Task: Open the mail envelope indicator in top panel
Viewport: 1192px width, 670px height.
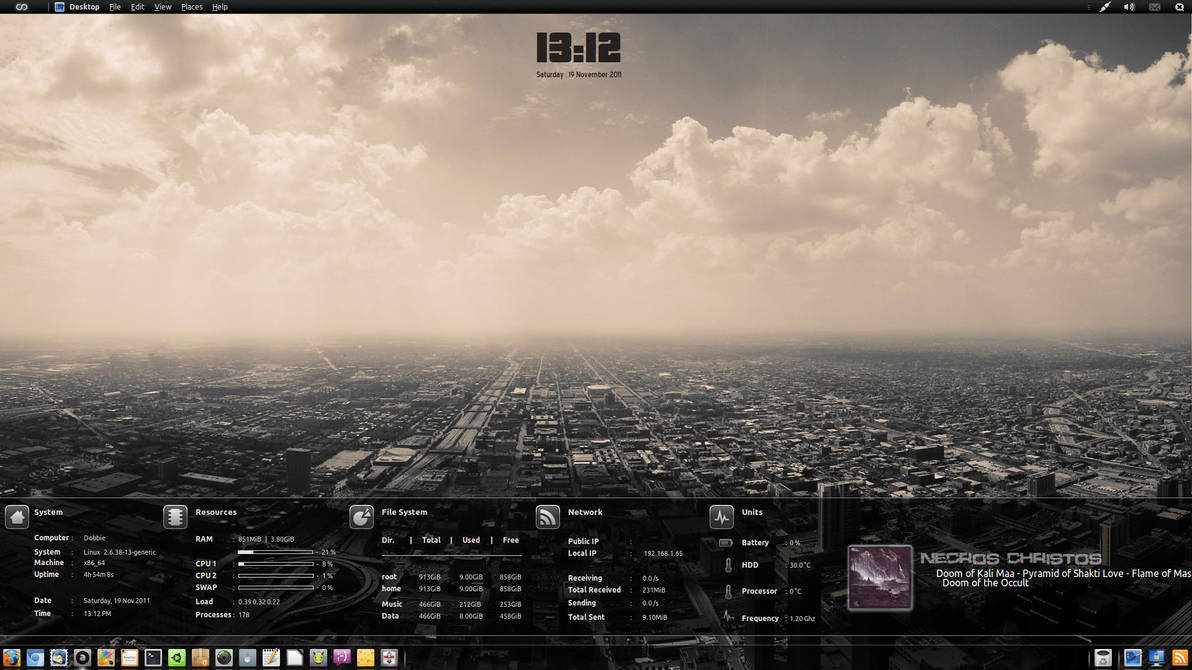Action: click(x=1154, y=7)
